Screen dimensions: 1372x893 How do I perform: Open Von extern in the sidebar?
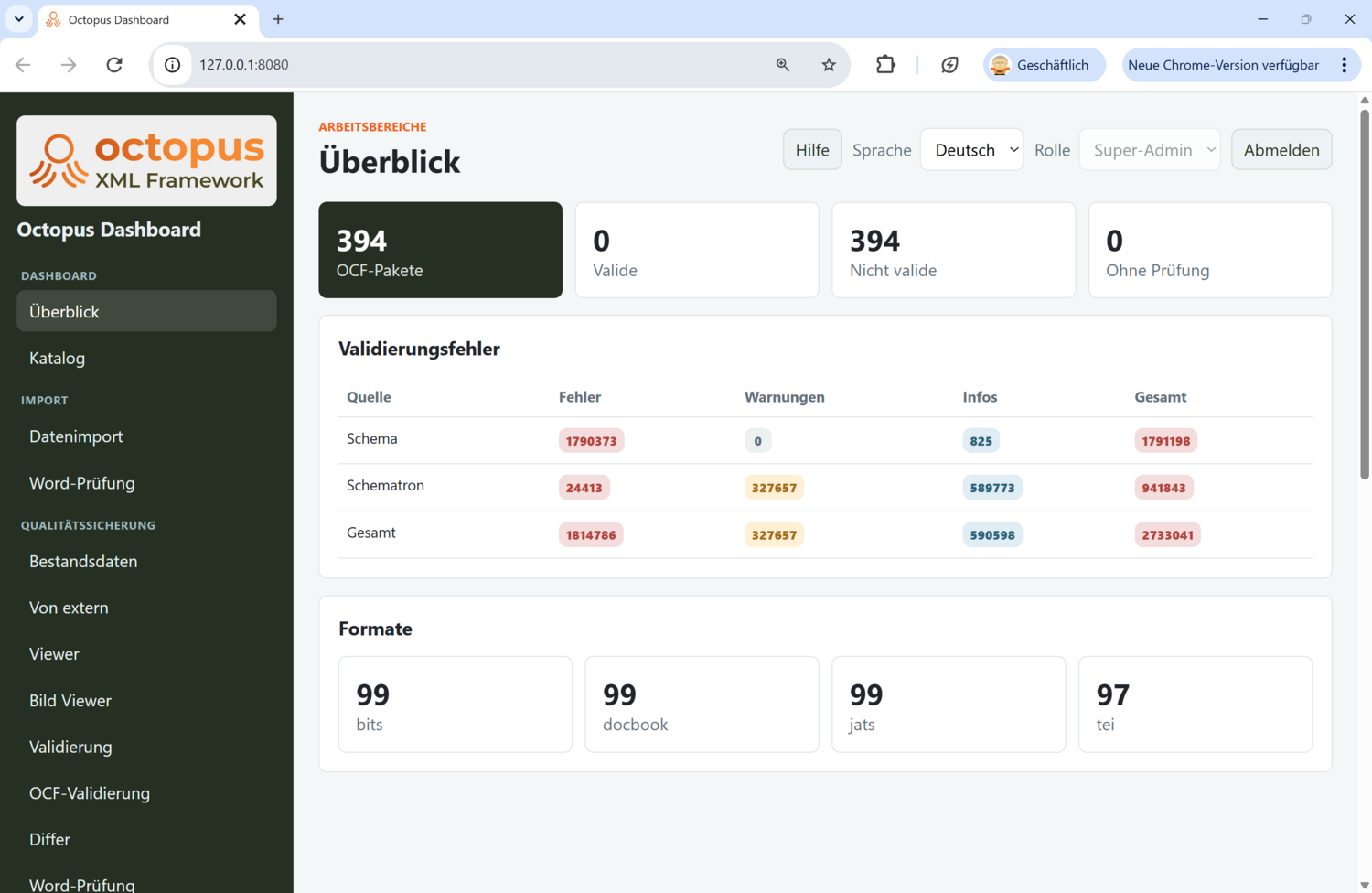146,608
